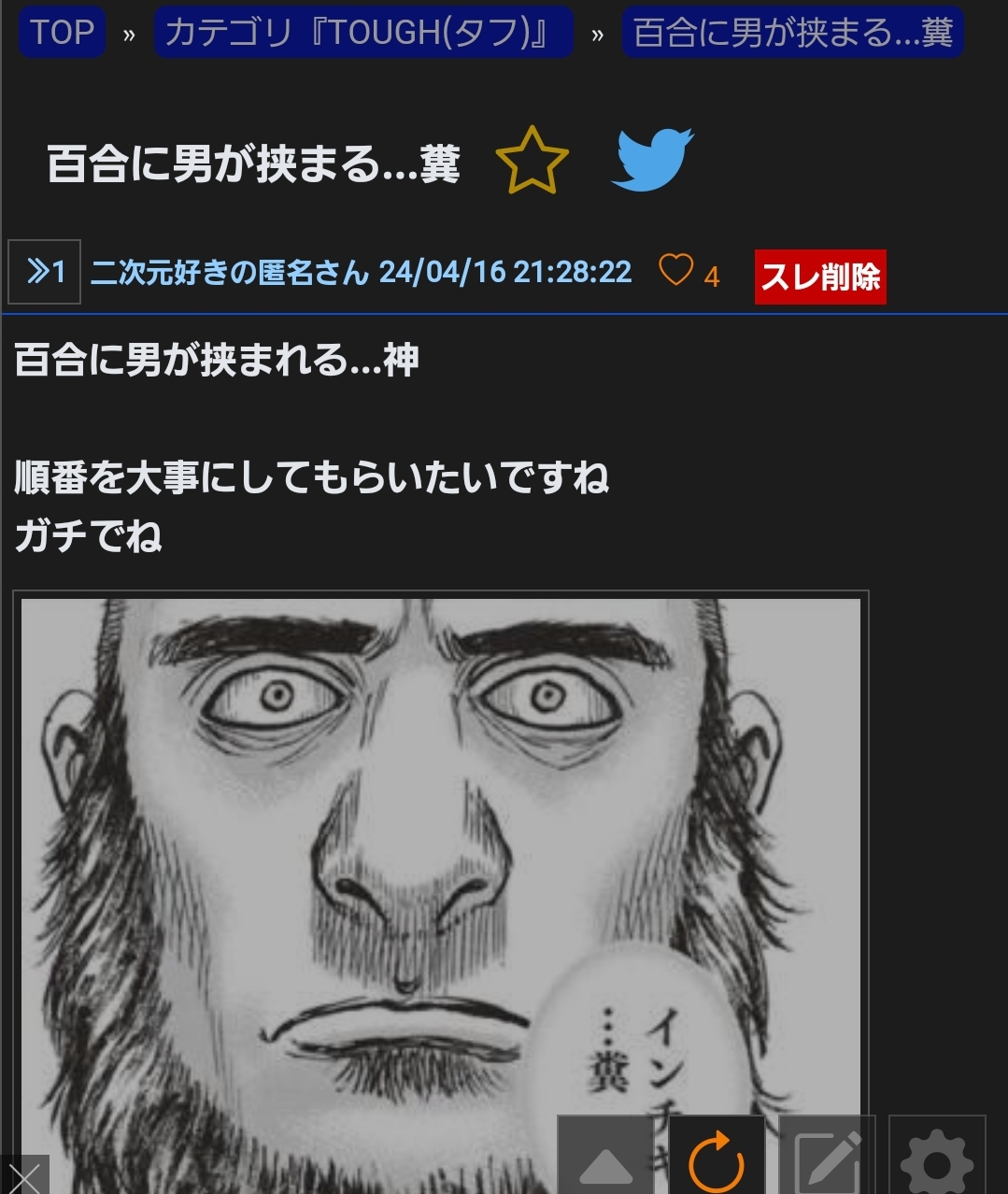Screen dimensions: 1008x1194
Task: Like post with the heart icon
Action: tap(675, 270)
